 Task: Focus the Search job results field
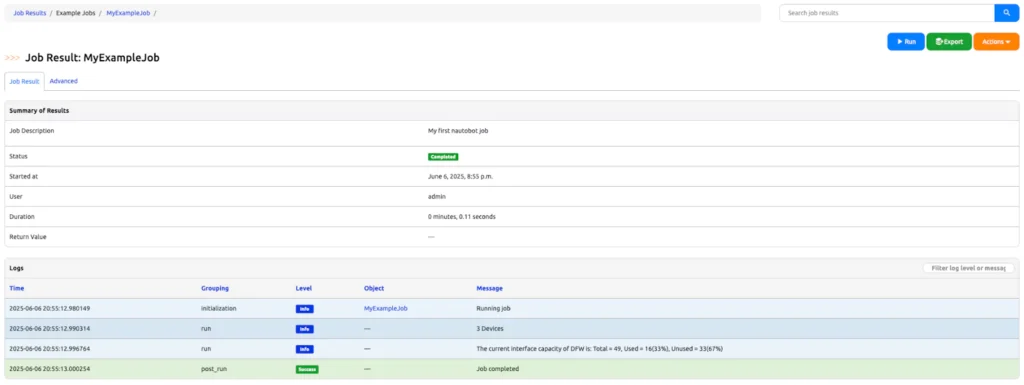tap(887, 13)
